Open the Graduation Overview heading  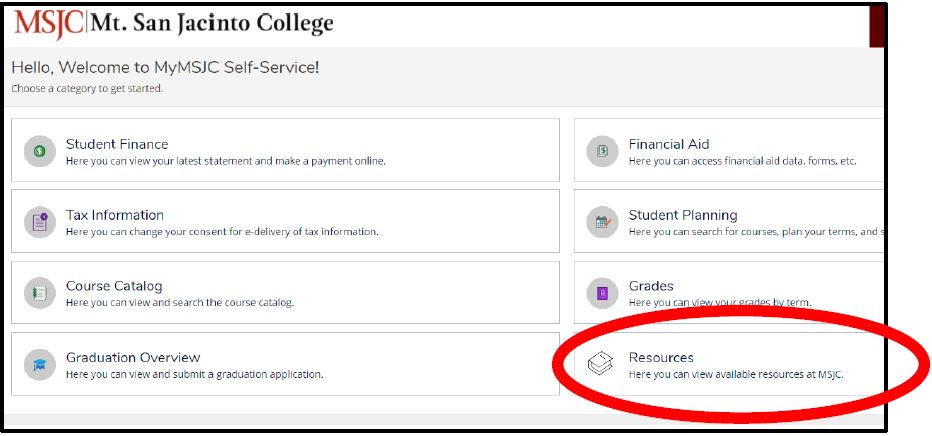(x=133, y=357)
